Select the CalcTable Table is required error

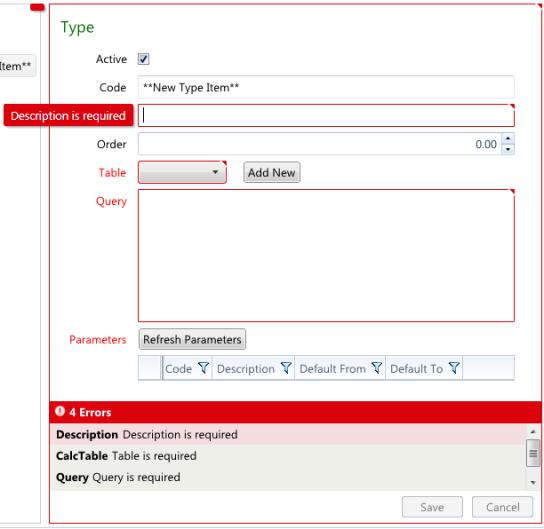[x=289, y=455]
